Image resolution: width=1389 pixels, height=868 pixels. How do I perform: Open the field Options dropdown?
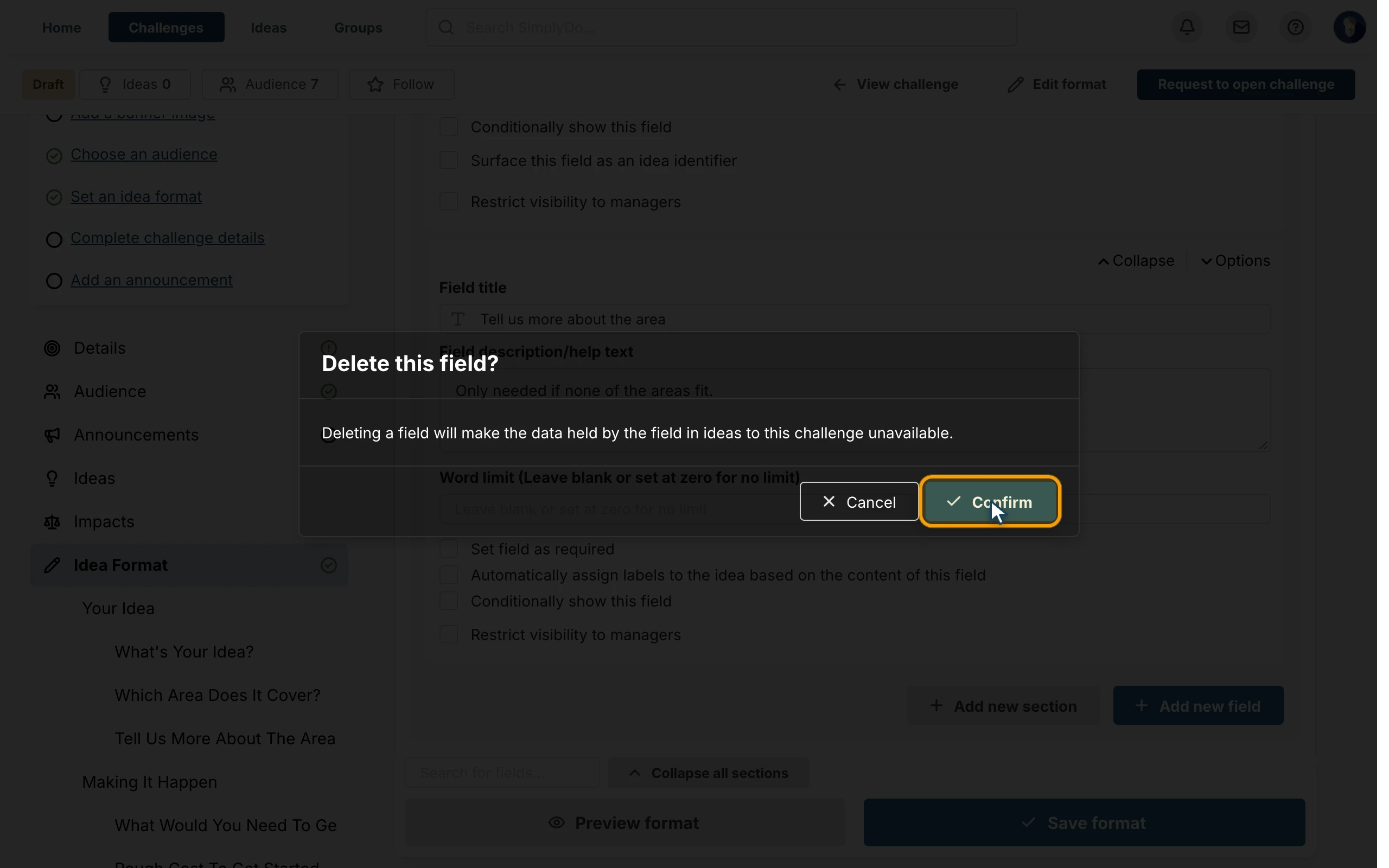coord(1236,261)
